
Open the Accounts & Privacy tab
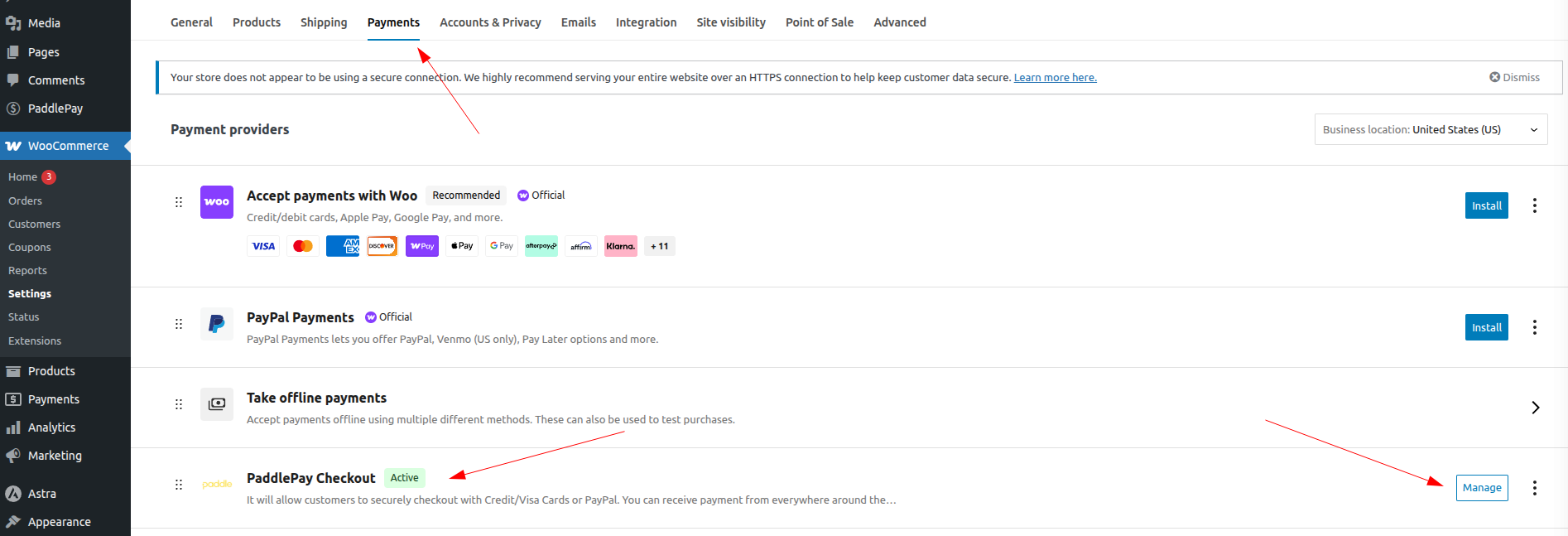click(490, 22)
